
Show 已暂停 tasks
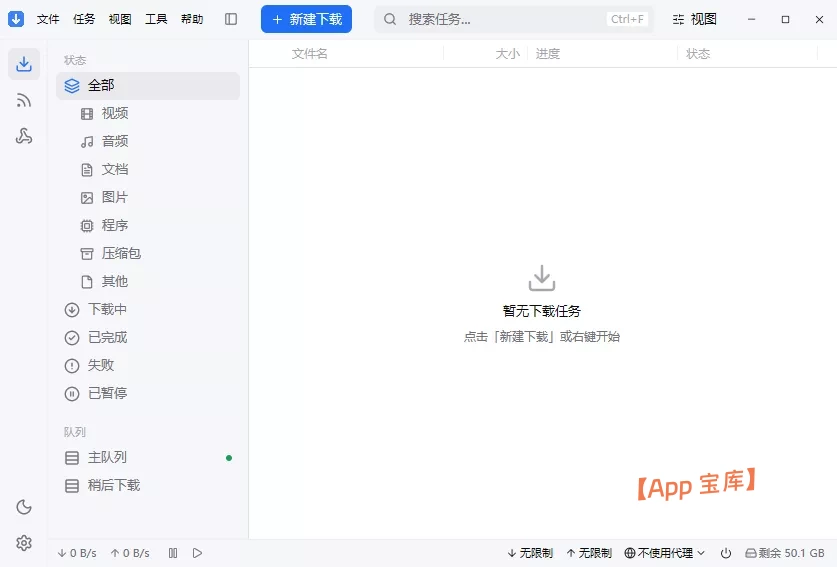point(148,393)
